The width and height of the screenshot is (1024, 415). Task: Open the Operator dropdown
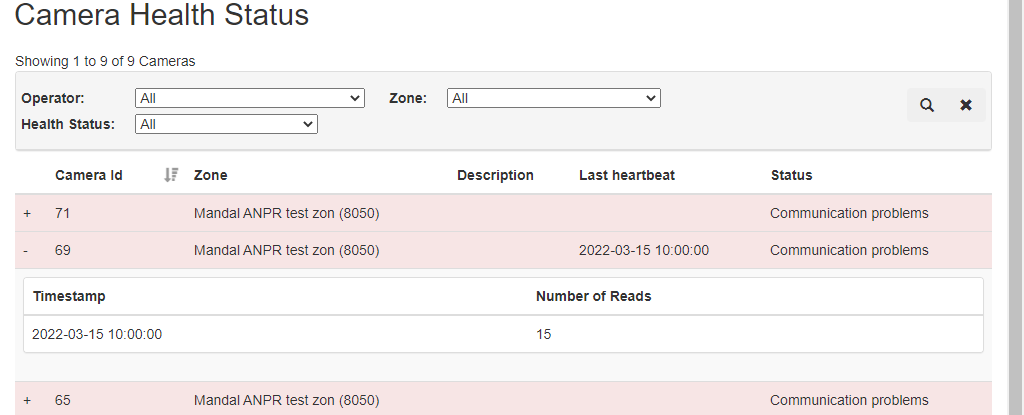(x=249, y=98)
